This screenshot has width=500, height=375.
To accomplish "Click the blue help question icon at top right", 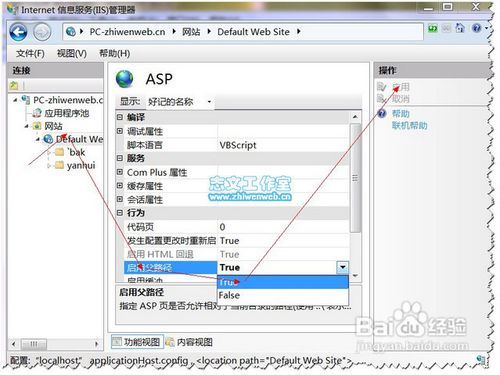I will (477, 28).
